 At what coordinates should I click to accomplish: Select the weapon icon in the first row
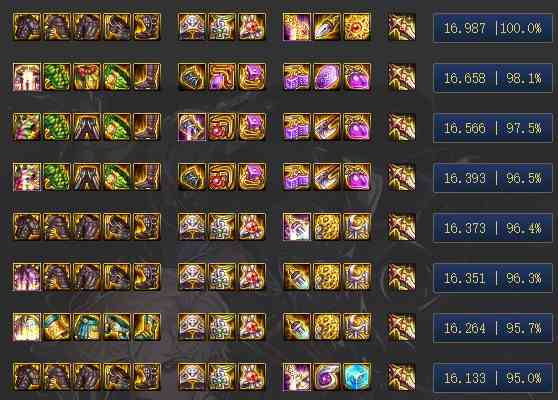(401, 27)
